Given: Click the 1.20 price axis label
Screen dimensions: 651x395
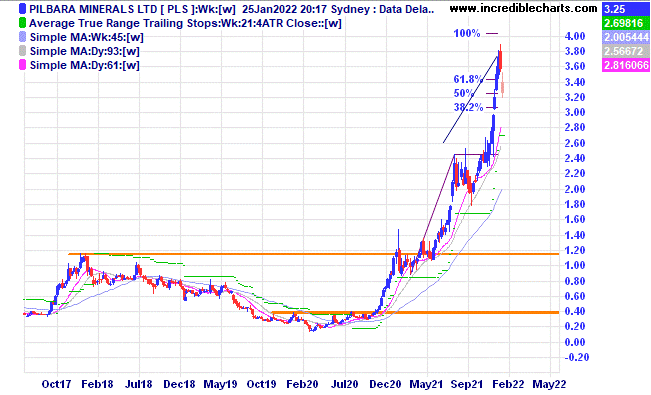Looking at the screenshot, I should pos(575,250).
